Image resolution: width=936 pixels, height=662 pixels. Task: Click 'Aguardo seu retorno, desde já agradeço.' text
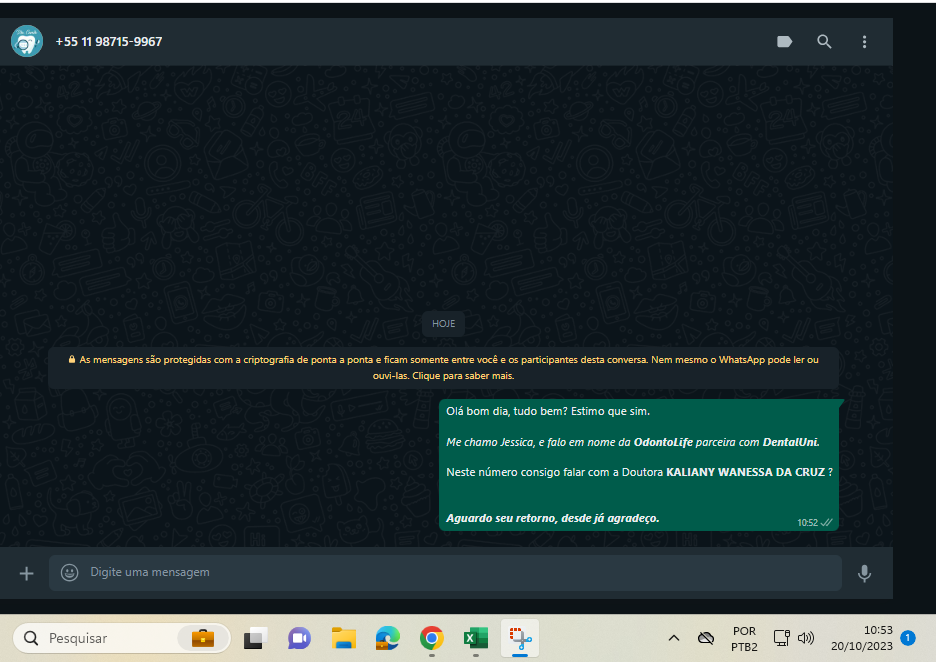(x=553, y=518)
